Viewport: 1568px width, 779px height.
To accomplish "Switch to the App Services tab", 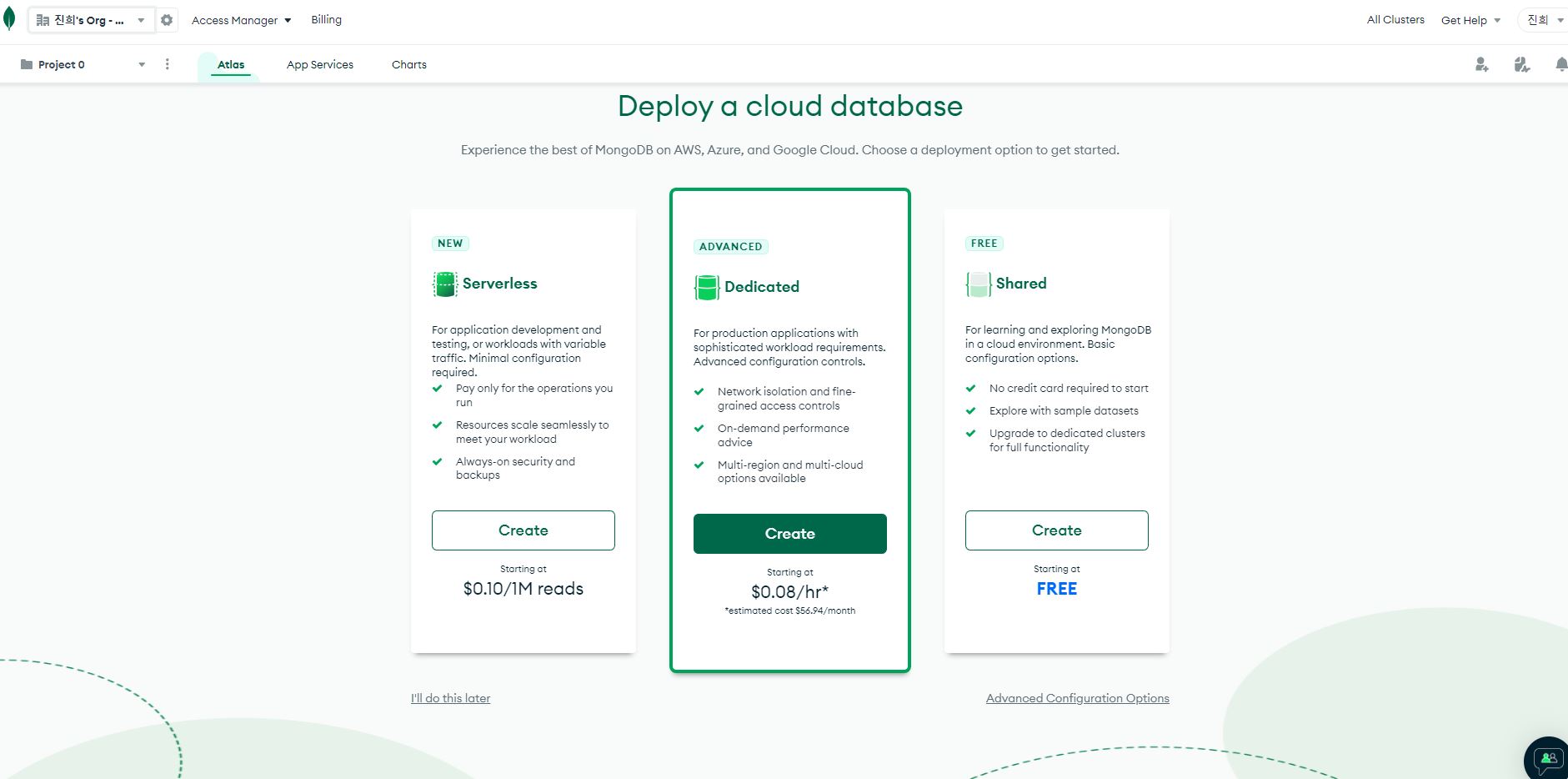I will point(320,64).
